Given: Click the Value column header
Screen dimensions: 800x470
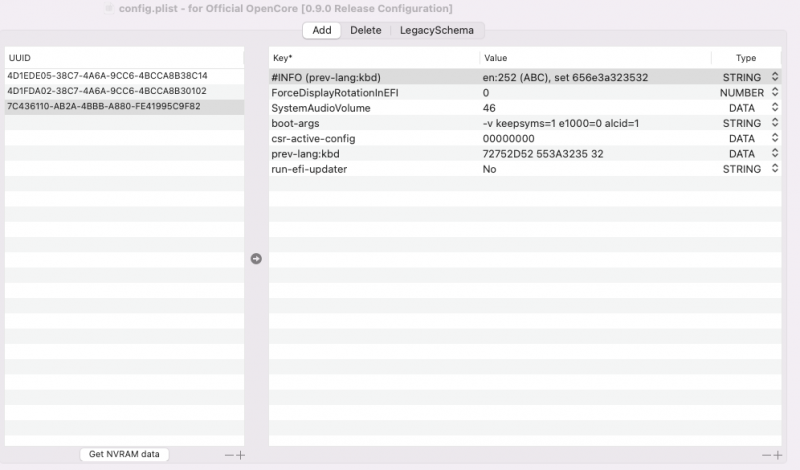Looking at the screenshot, I should [595, 58].
